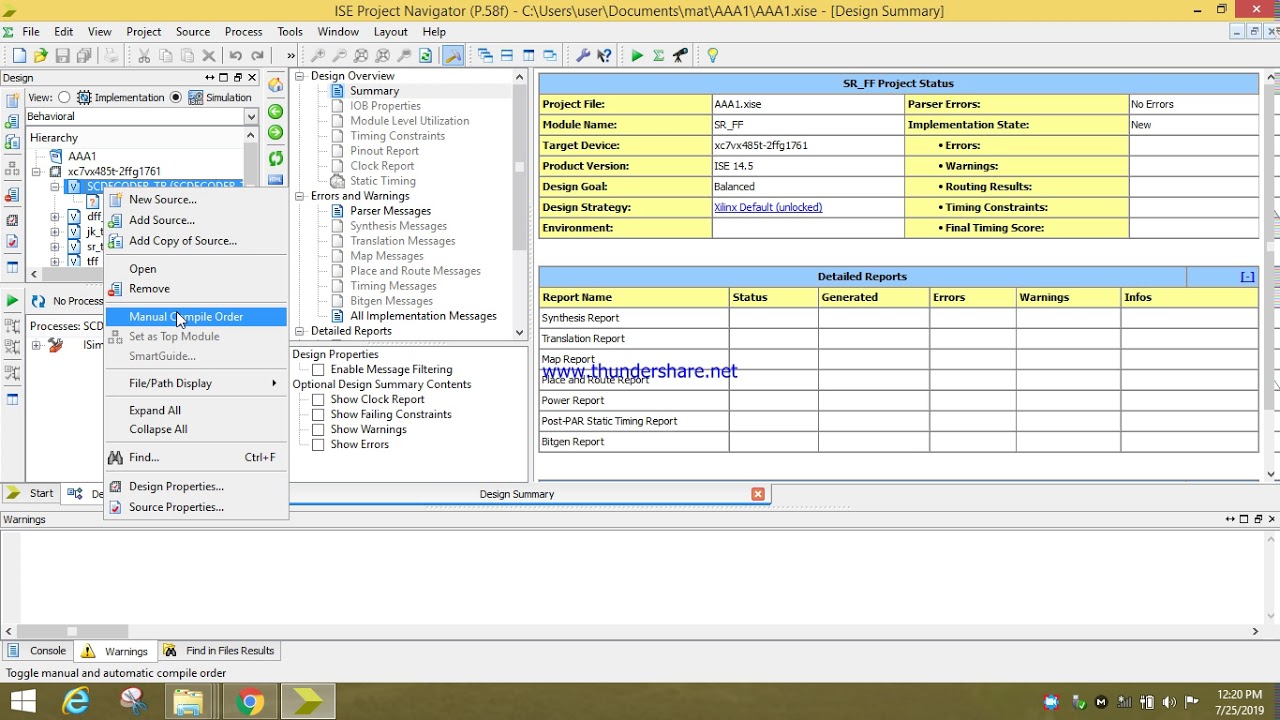The width and height of the screenshot is (1280, 720).
Task: Click the green Back arrow icon
Action: (x=276, y=111)
